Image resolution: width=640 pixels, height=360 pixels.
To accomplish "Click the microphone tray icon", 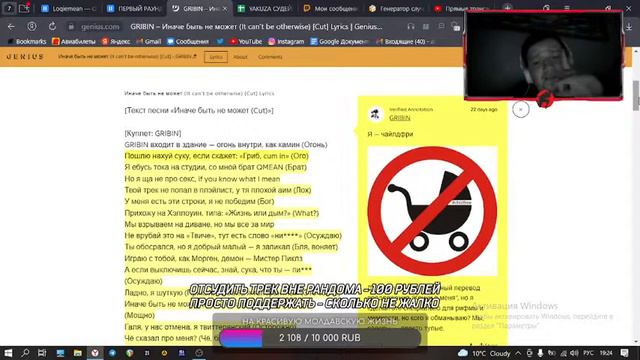I will (x=540, y=353).
